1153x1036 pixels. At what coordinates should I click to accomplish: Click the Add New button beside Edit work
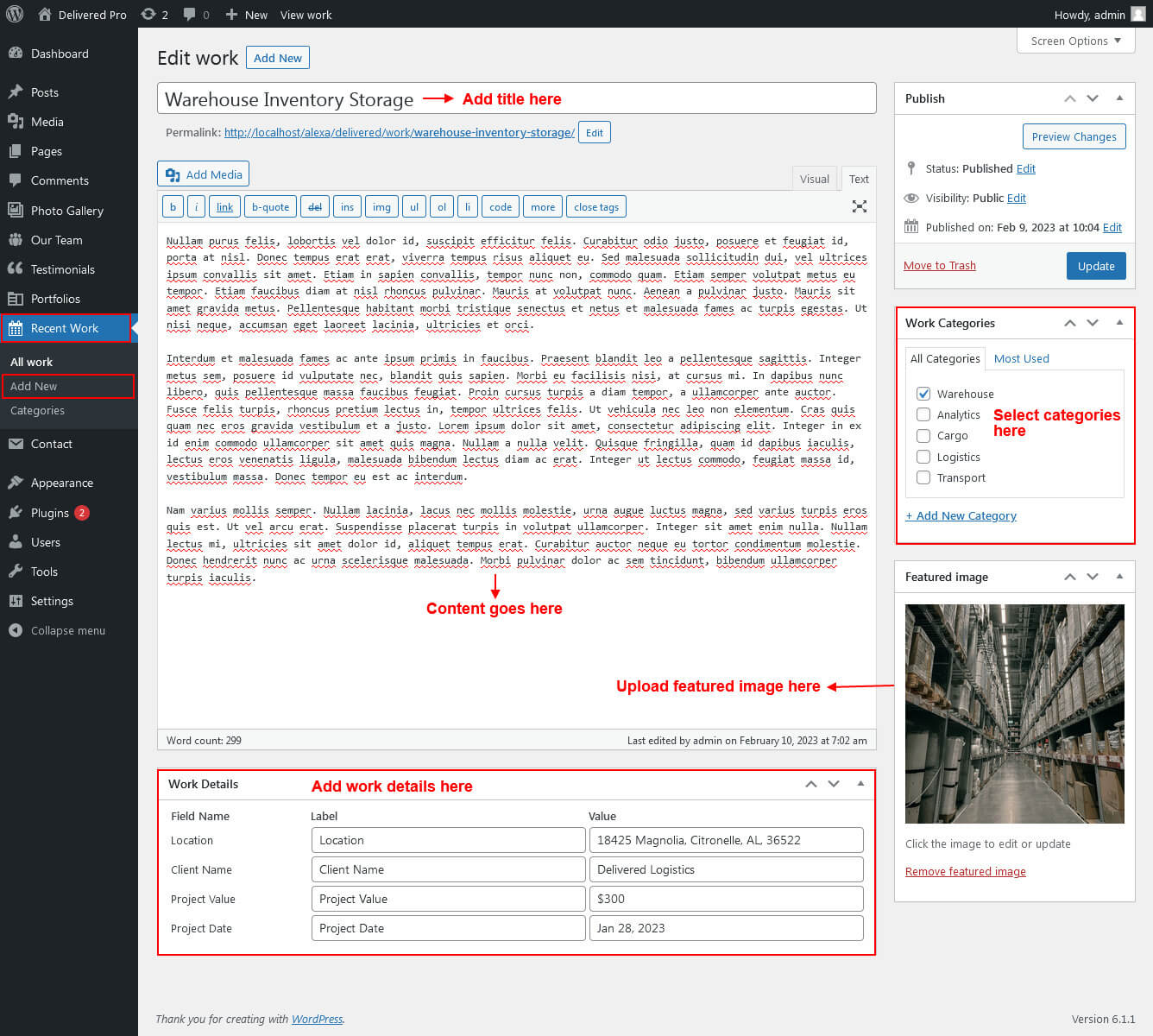(278, 58)
